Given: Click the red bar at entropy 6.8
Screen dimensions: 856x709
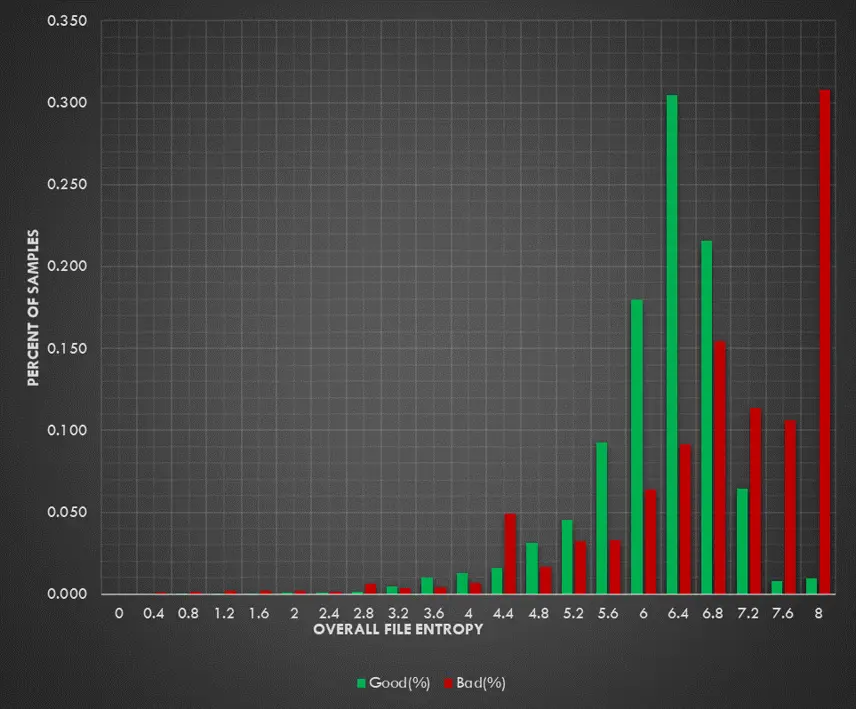Looking at the screenshot, I should pos(720,468).
